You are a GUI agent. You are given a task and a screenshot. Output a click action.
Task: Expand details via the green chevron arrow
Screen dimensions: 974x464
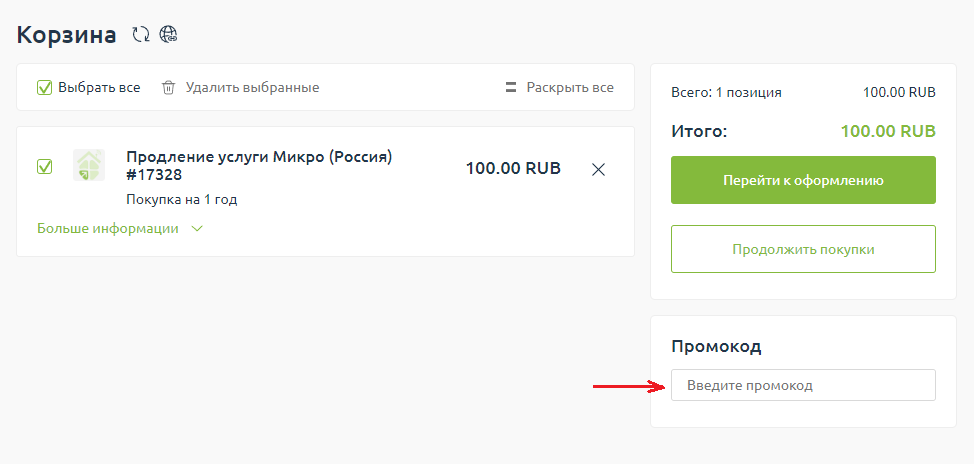pyautogui.click(x=197, y=229)
